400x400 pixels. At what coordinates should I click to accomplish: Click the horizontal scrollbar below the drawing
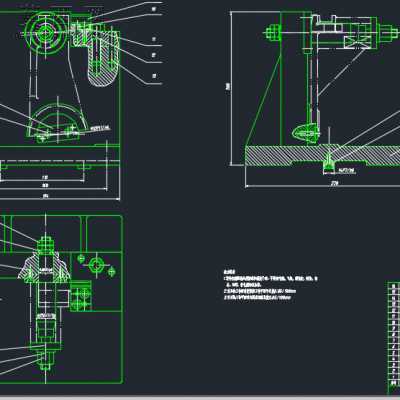tap(200, 398)
